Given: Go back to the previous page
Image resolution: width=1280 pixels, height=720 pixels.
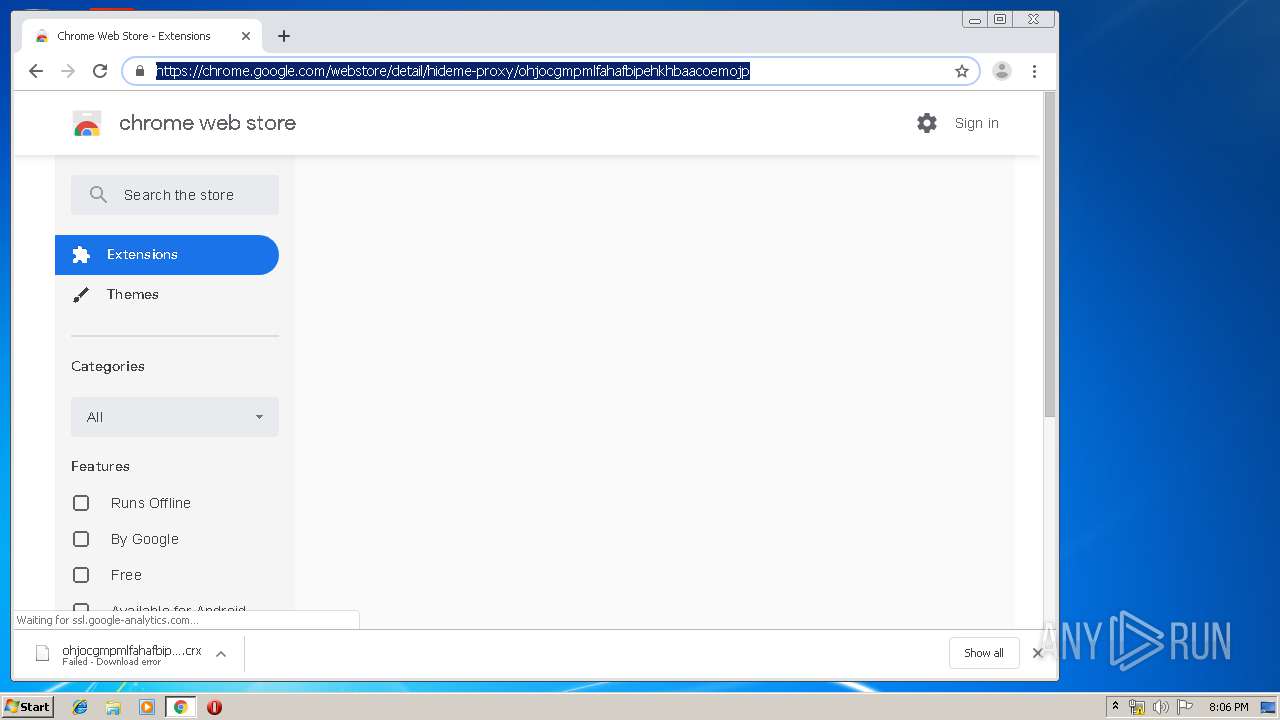Looking at the screenshot, I should 36,71.
